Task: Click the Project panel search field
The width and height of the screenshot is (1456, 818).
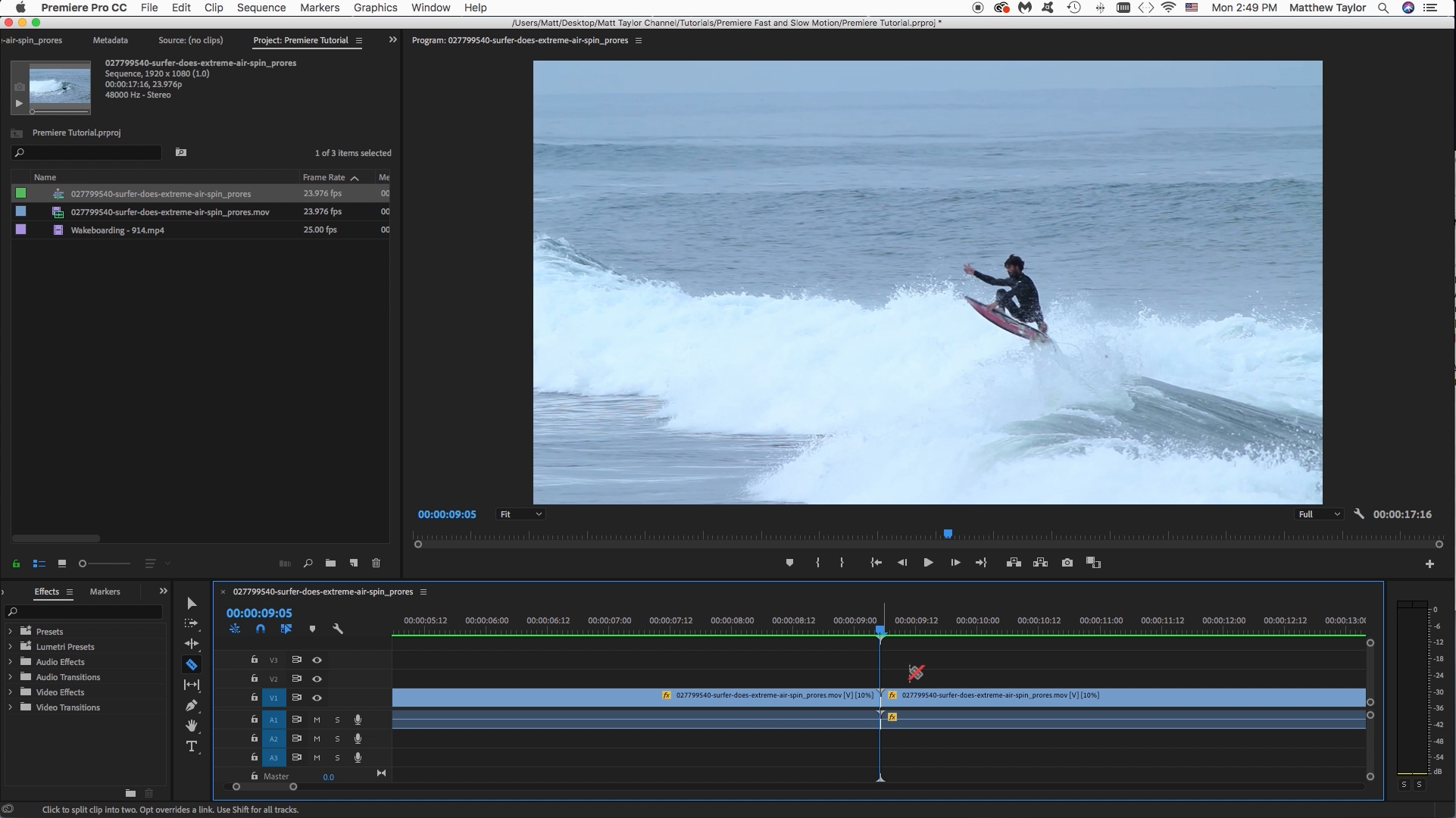Action: [87, 152]
